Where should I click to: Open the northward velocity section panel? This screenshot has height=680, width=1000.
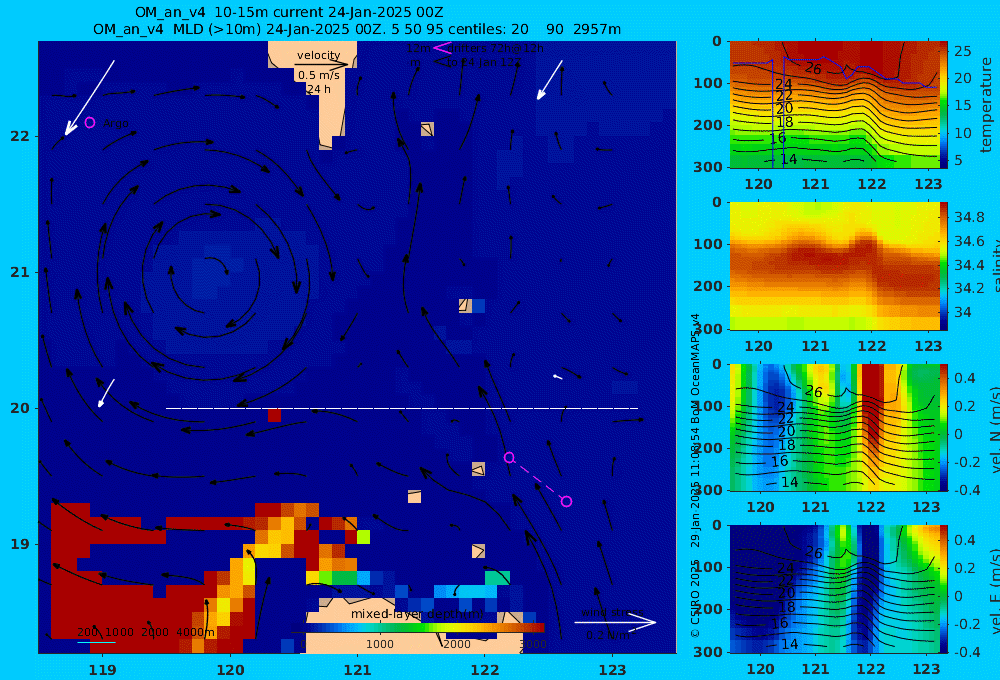click(x=834, y=427)
